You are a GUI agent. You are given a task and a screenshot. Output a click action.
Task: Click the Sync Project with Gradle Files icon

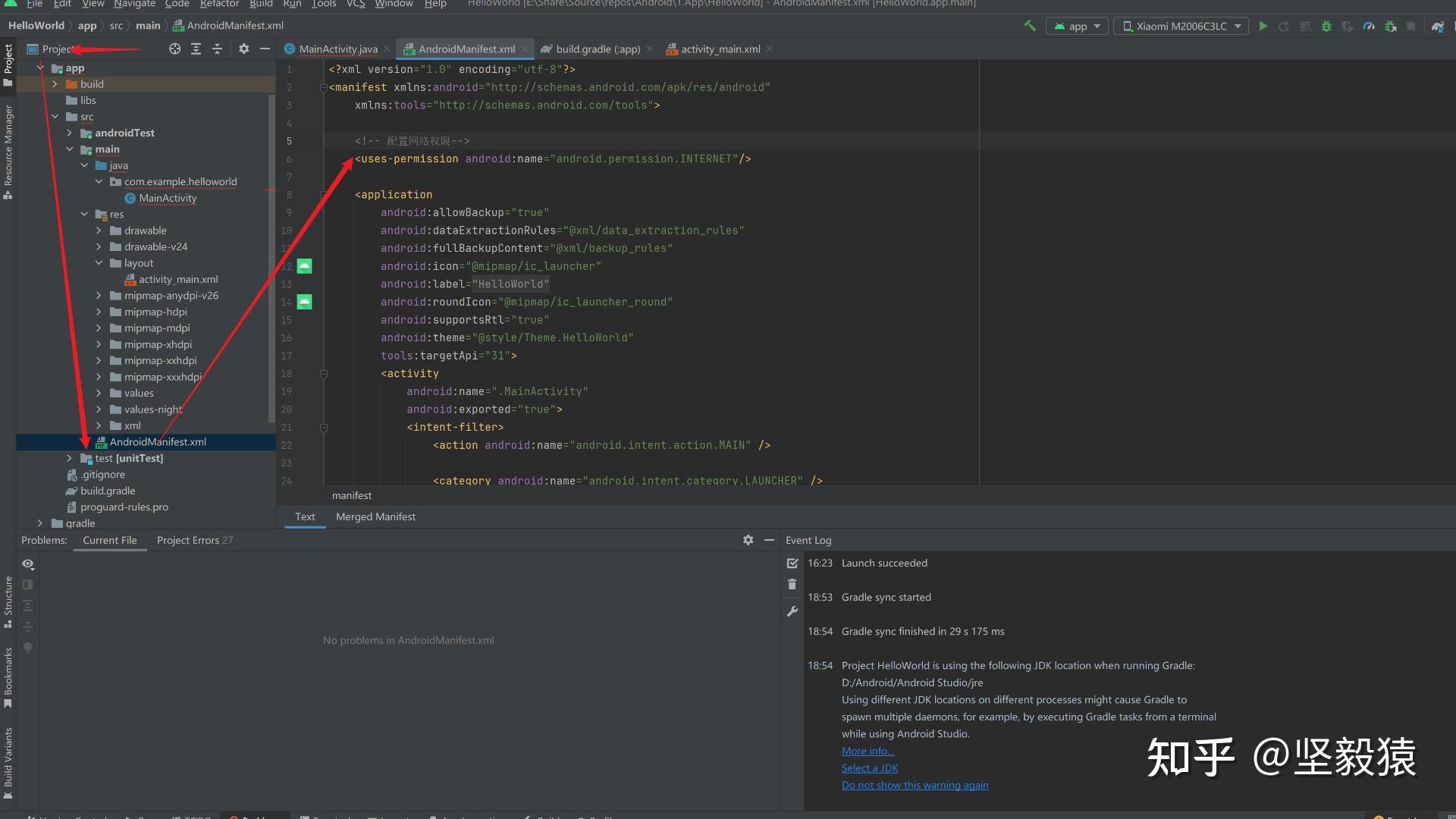pos(1438,26)
